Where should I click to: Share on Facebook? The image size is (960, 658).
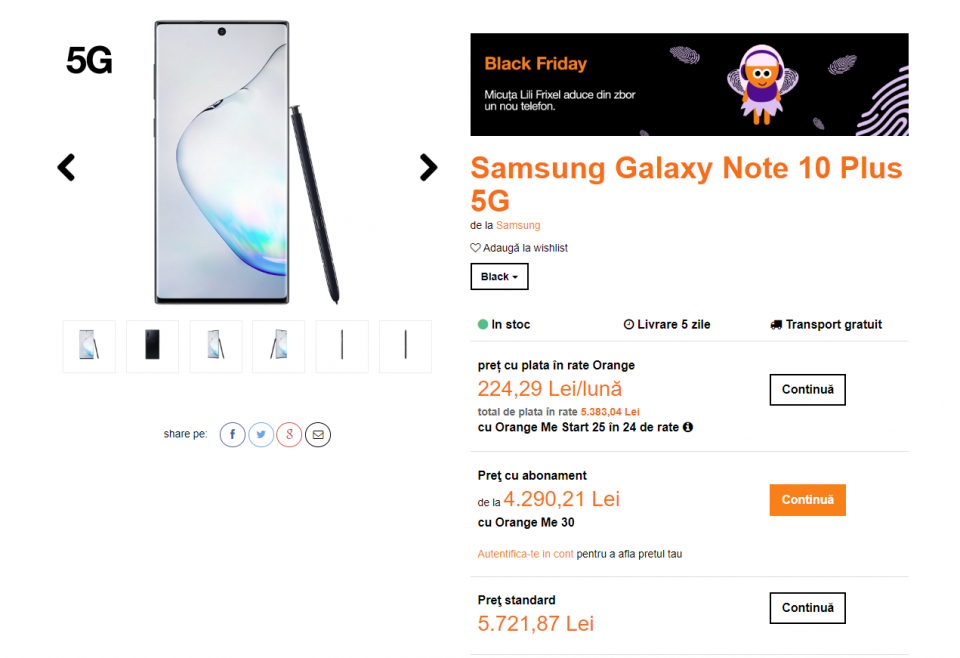(x=232, y=434)
